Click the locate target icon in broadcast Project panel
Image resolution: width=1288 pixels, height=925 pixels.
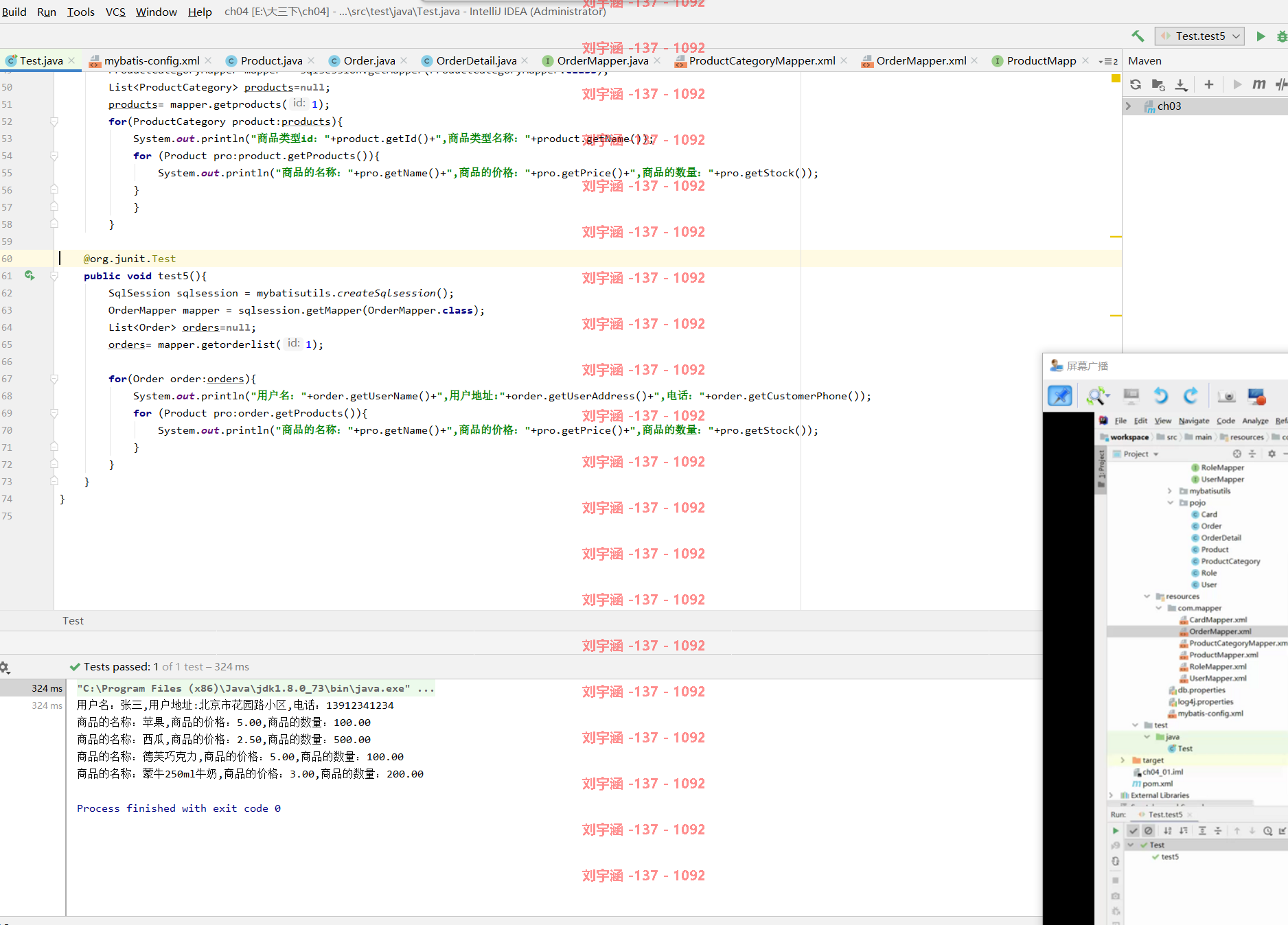1237,454
